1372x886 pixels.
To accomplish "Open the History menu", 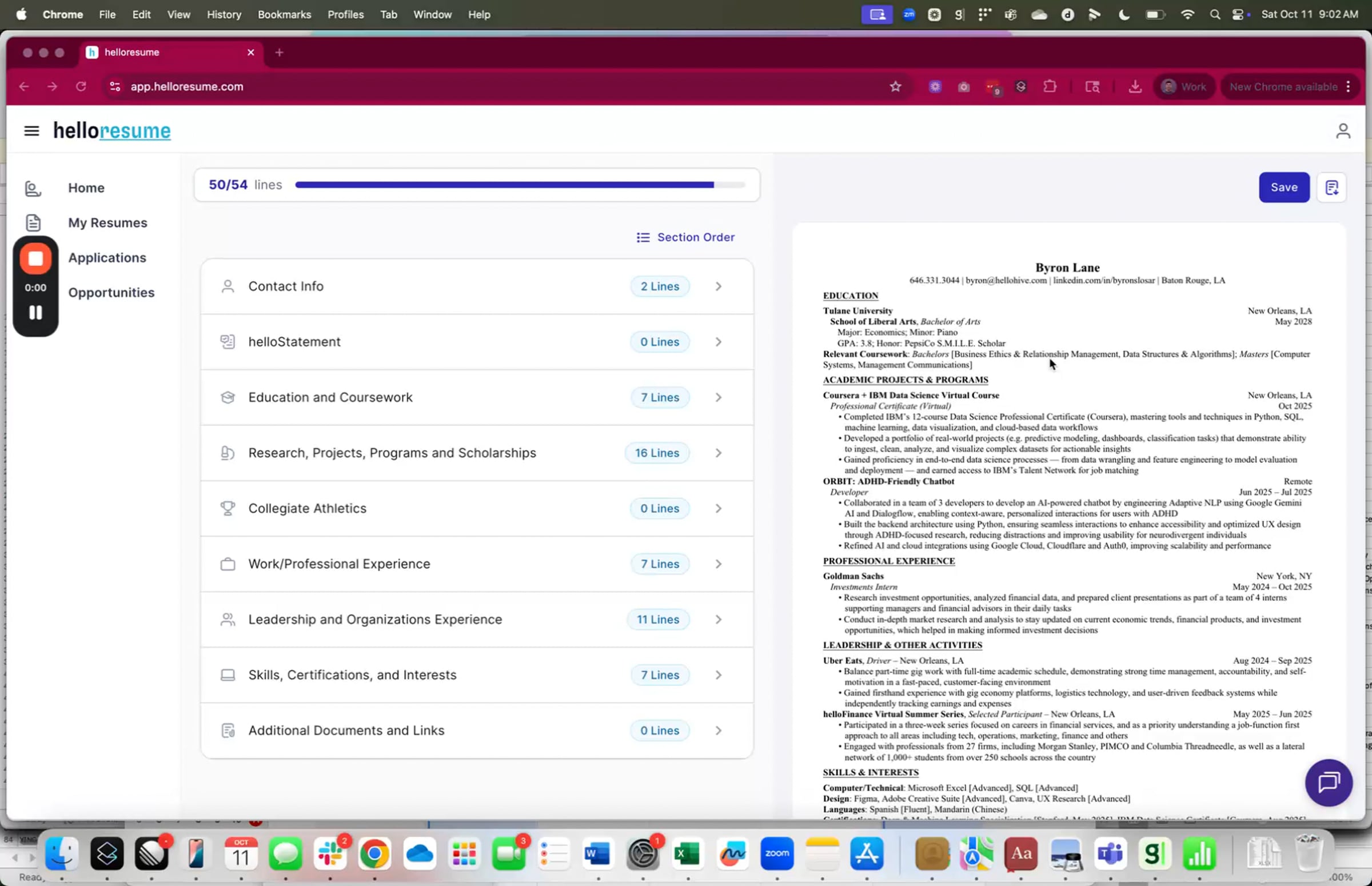I will [224, 14].
